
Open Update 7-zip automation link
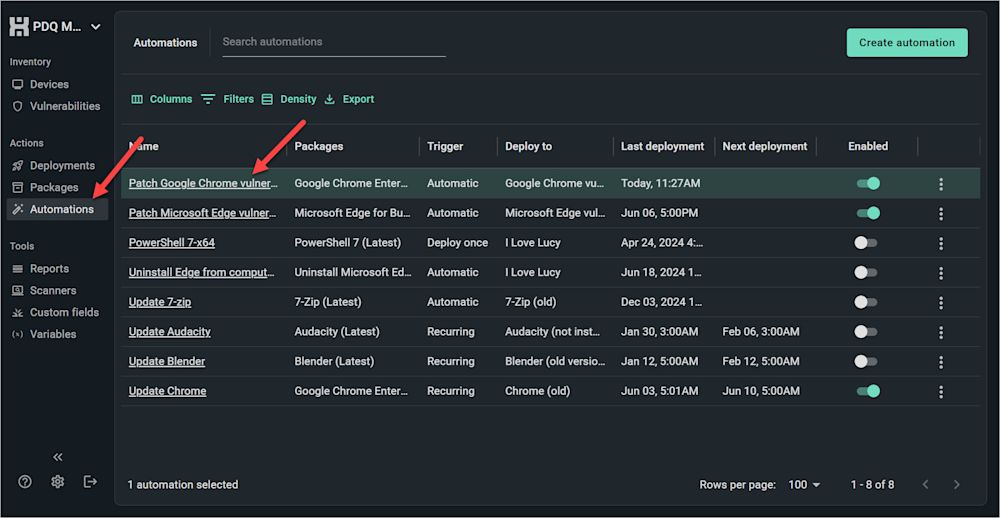pos(160,302)
